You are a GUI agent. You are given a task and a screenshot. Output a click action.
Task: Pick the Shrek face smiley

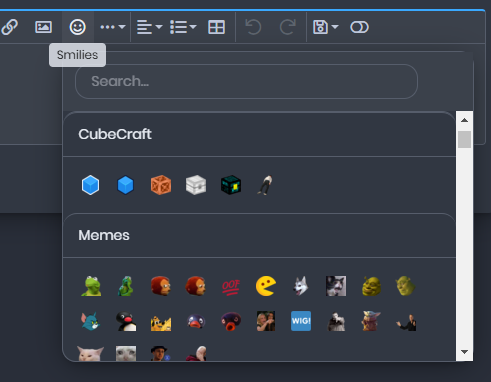(x=371, y=286)
